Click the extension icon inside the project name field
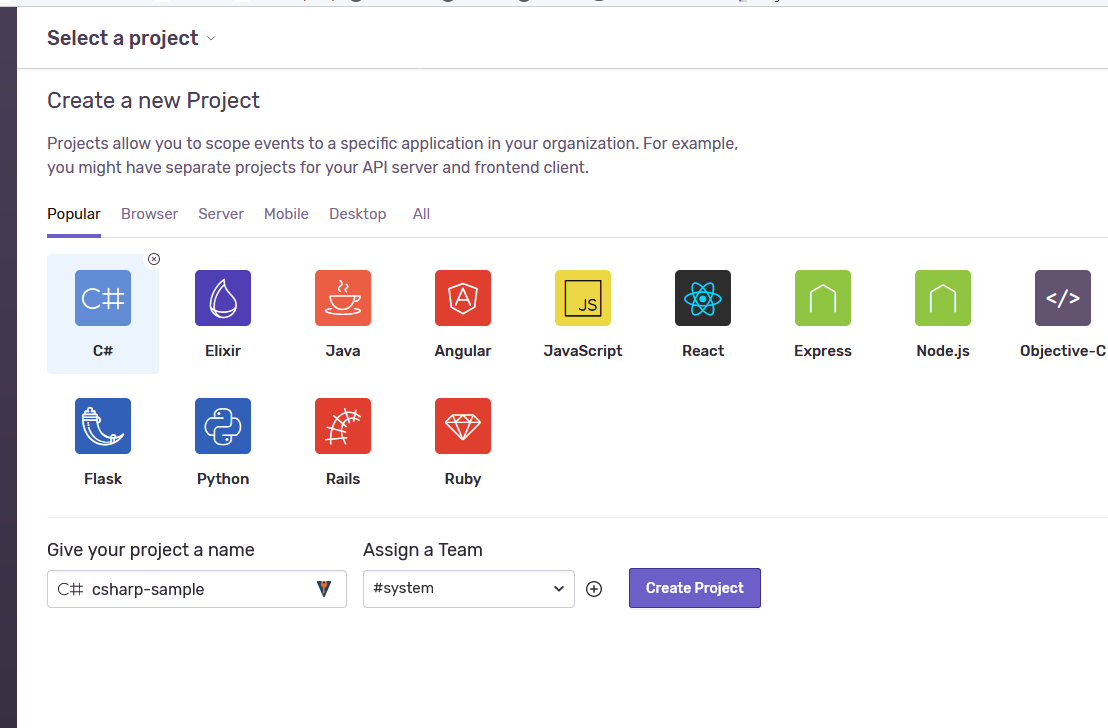This screenshot has height=728, width=1108. click(x=324, y=588)
